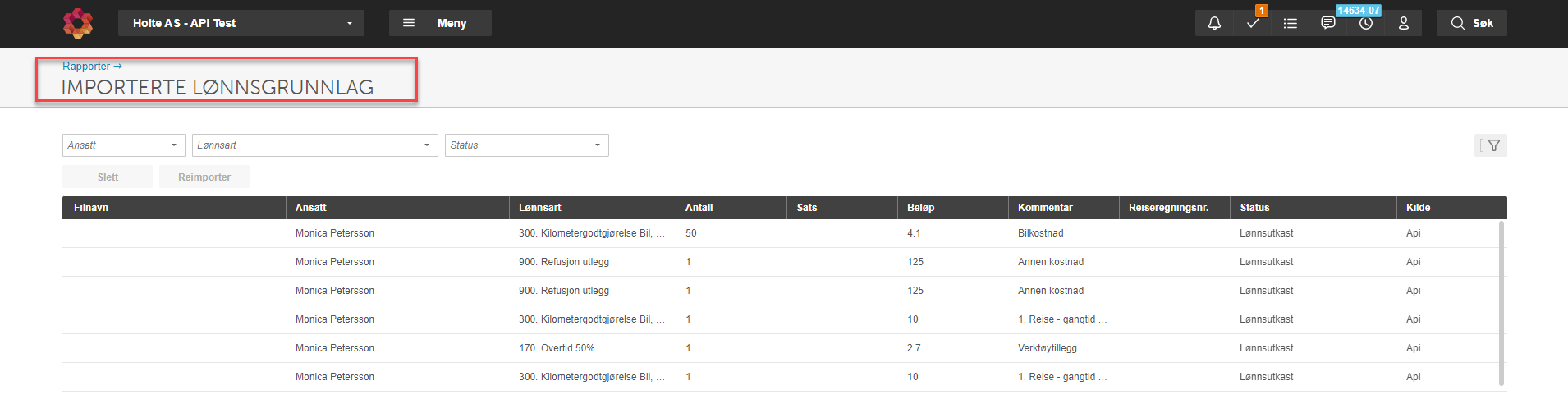Click the clock timer icon

coord(1366,23)
